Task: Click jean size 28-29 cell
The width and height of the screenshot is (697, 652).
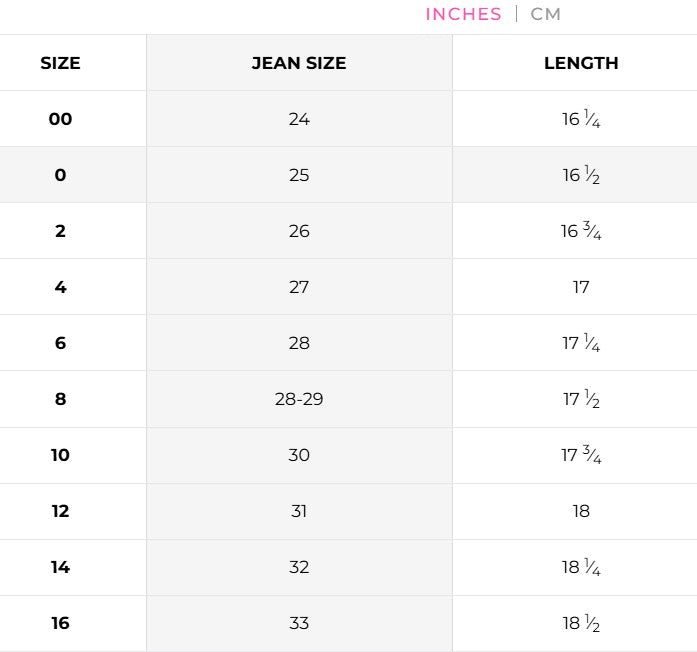Action: click(x=299, y=399)
